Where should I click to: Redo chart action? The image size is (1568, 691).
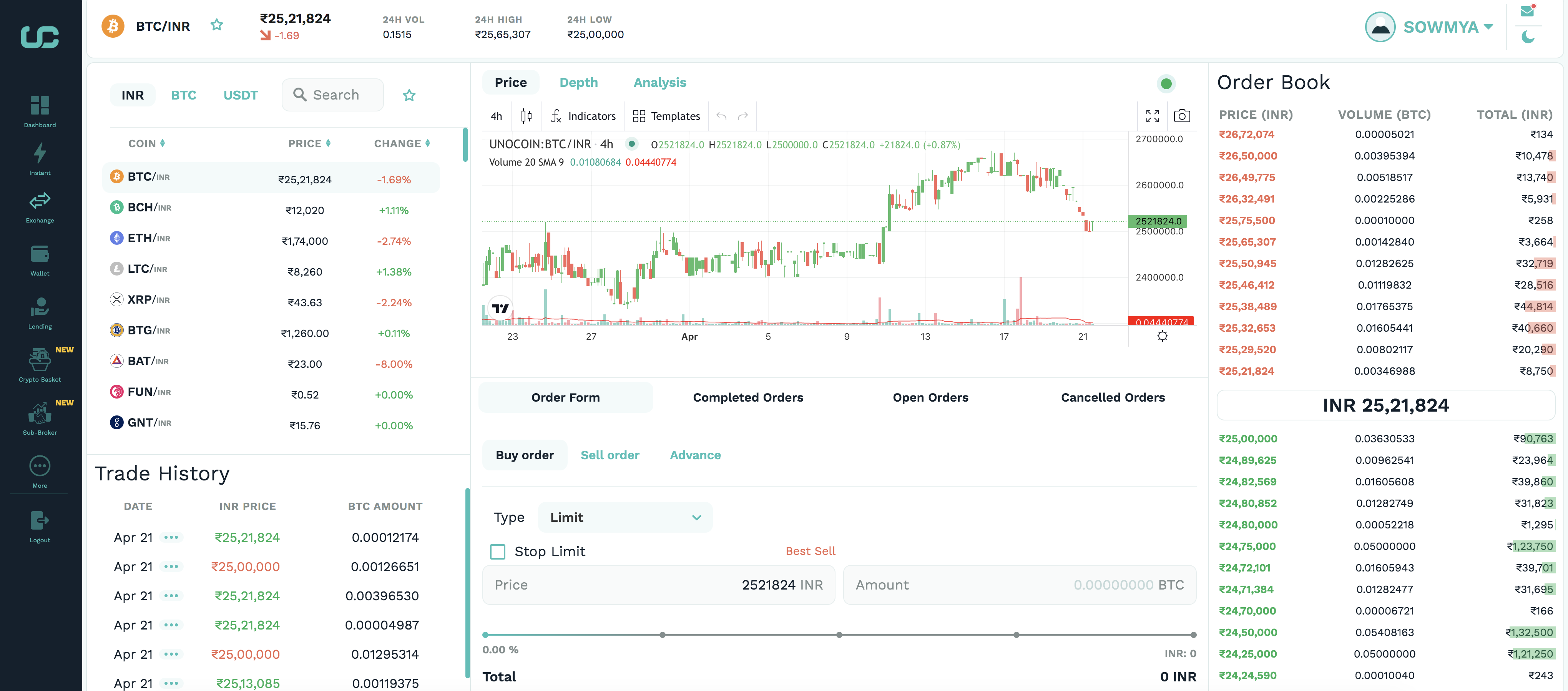pyautogui.click(x=742, y=116)
